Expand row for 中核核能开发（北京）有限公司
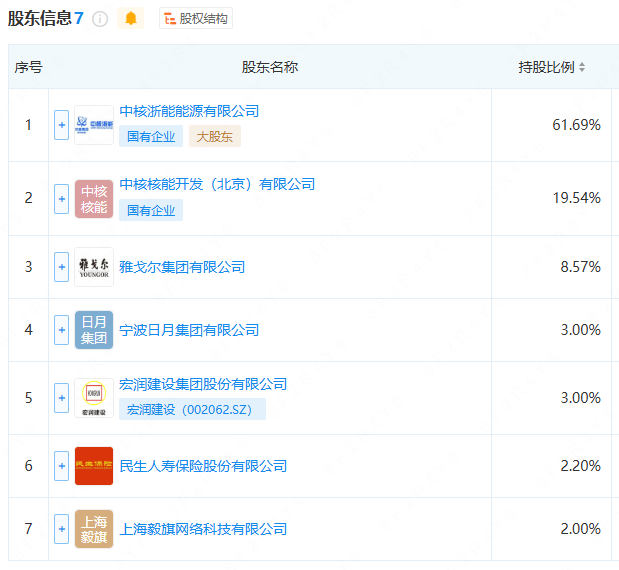This screenshot has width=619, height=570. 61,198
